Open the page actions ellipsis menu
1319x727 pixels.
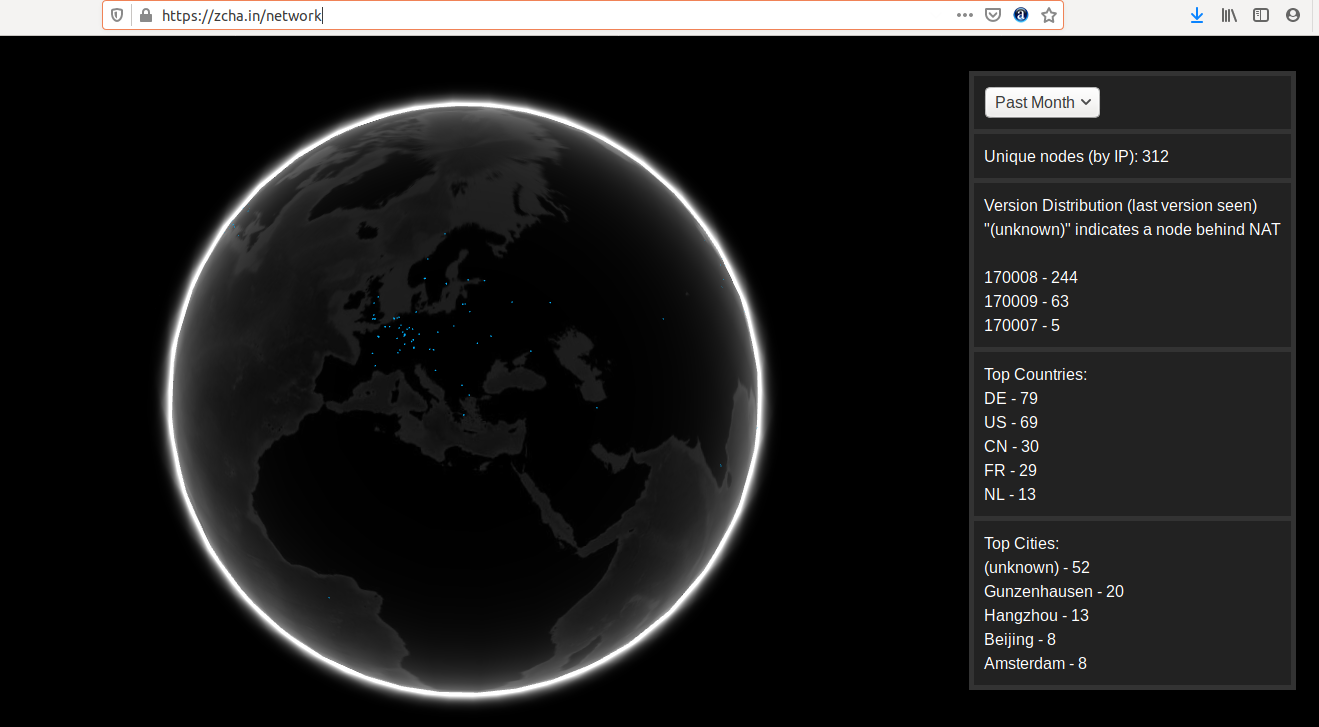coord(964,15)
